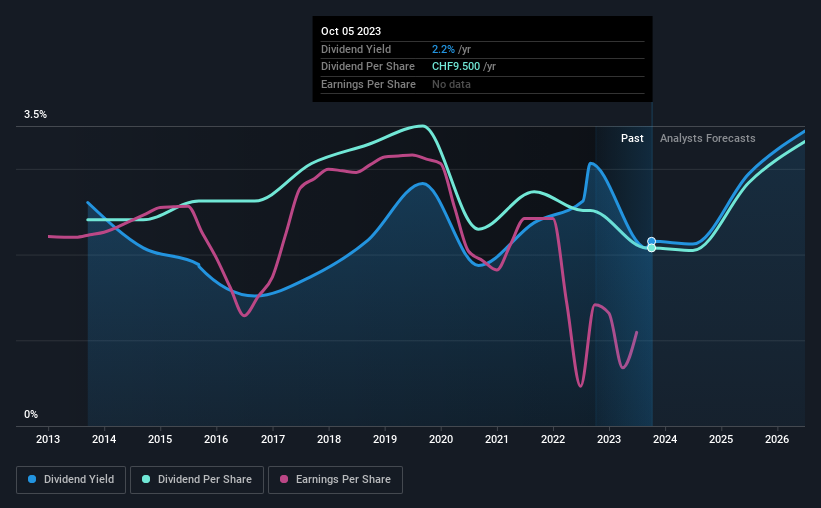Click the 2018 x-axis label
Screen dimensions: 821x508
[329, 439]
